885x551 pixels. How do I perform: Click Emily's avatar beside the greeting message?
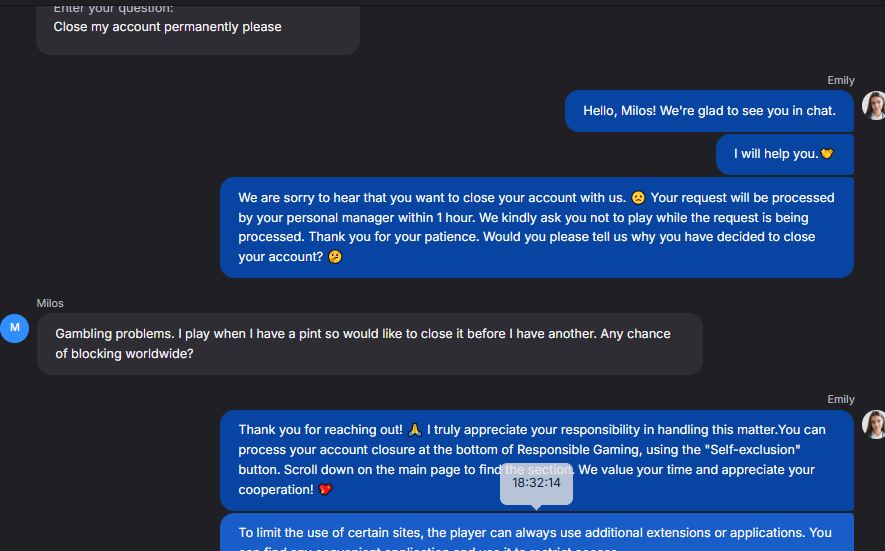[874, 106]
